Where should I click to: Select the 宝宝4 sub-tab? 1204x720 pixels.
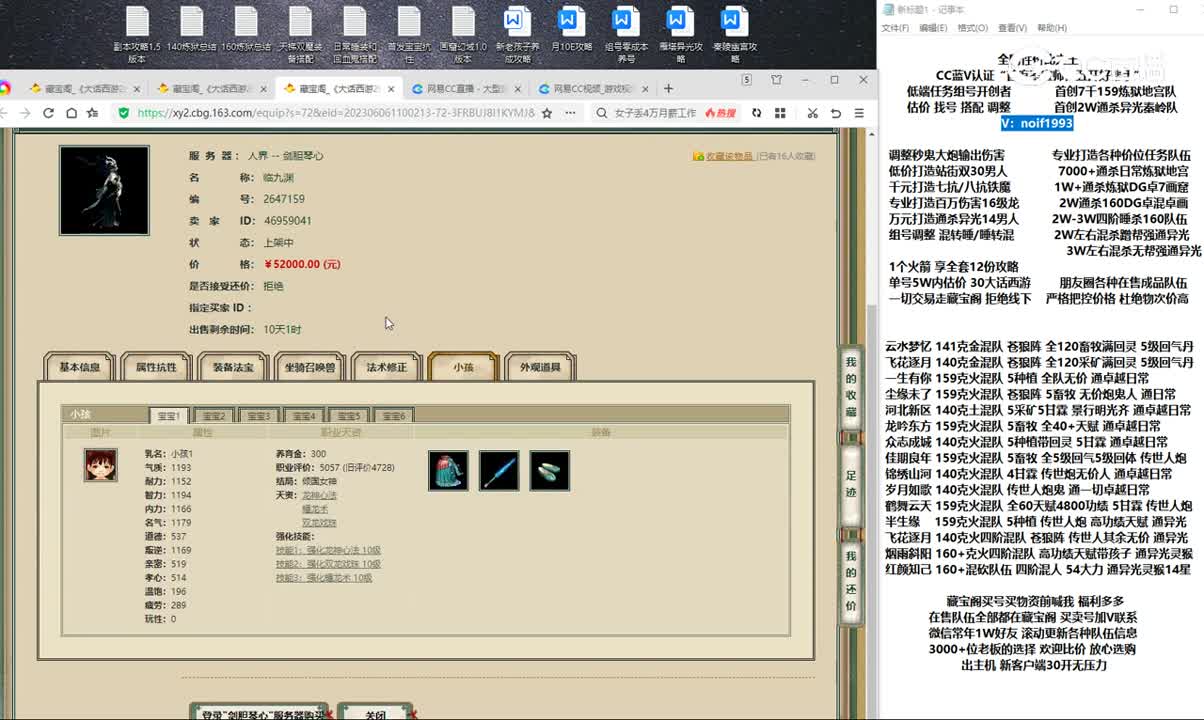click(x=304, y=415)
